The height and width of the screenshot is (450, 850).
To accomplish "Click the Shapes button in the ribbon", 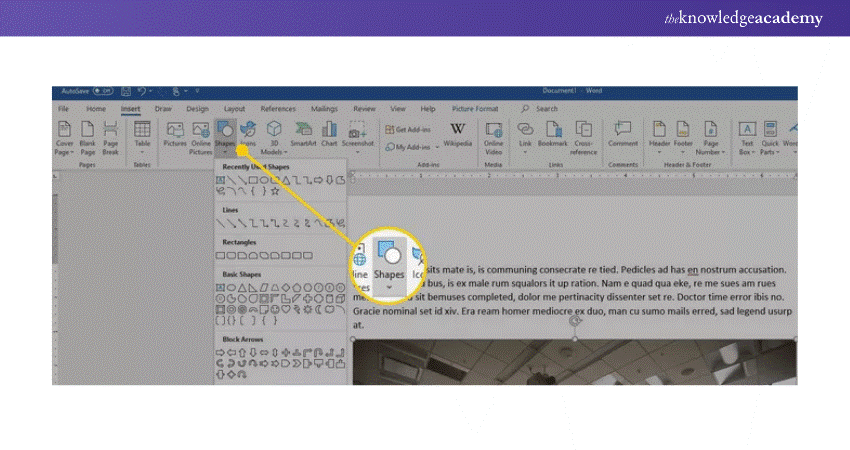I will tap(225, 135).
